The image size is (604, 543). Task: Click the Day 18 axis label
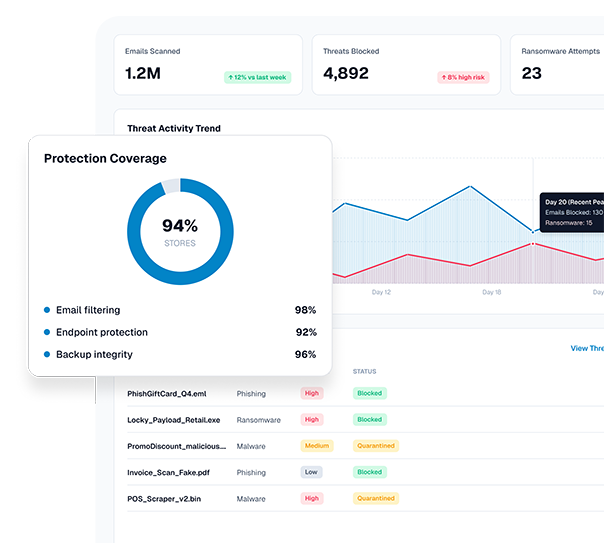tap(492, 292)
